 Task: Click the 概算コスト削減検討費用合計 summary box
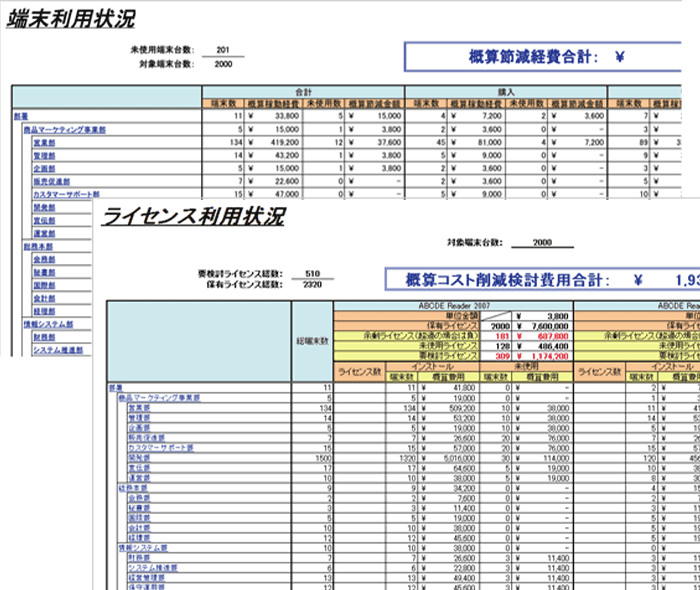pos(542,280)
